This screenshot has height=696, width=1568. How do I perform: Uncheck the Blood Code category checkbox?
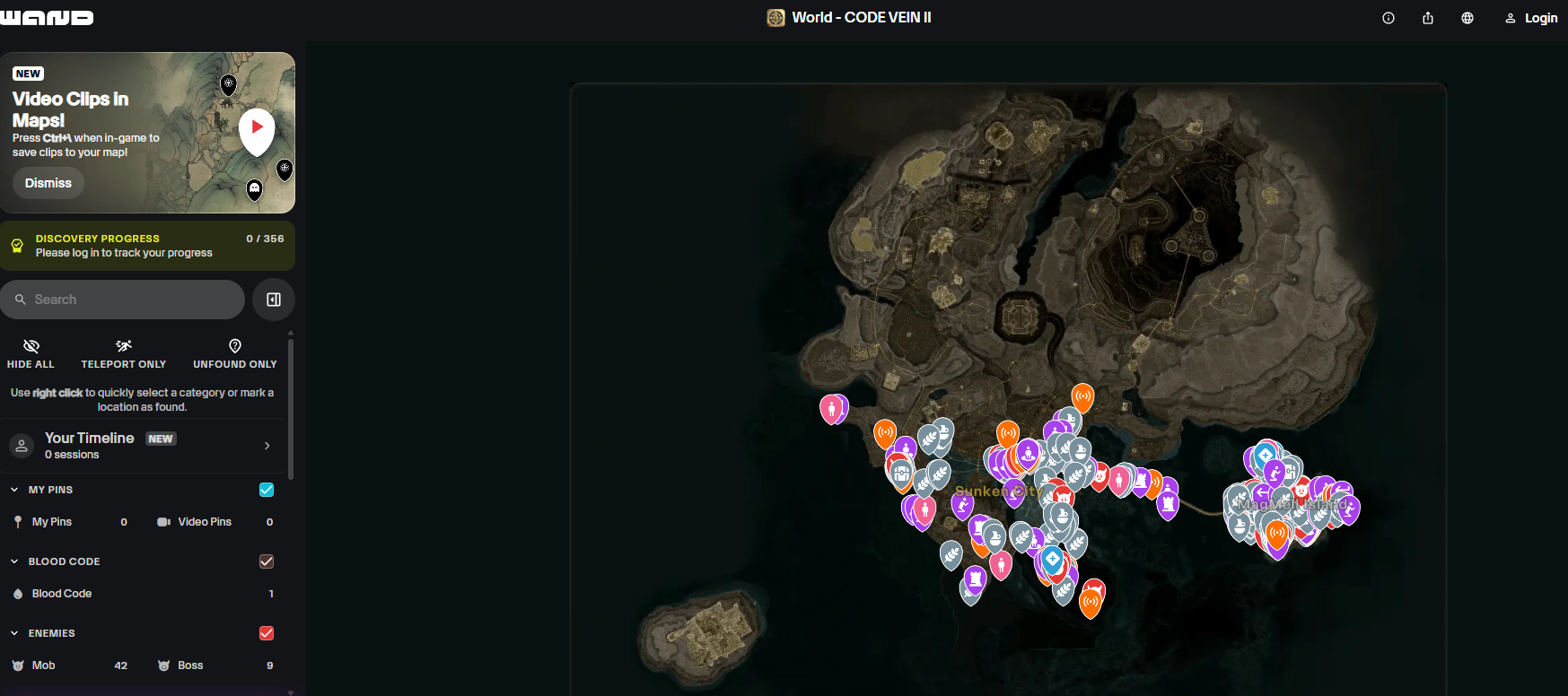click(267, 561)
